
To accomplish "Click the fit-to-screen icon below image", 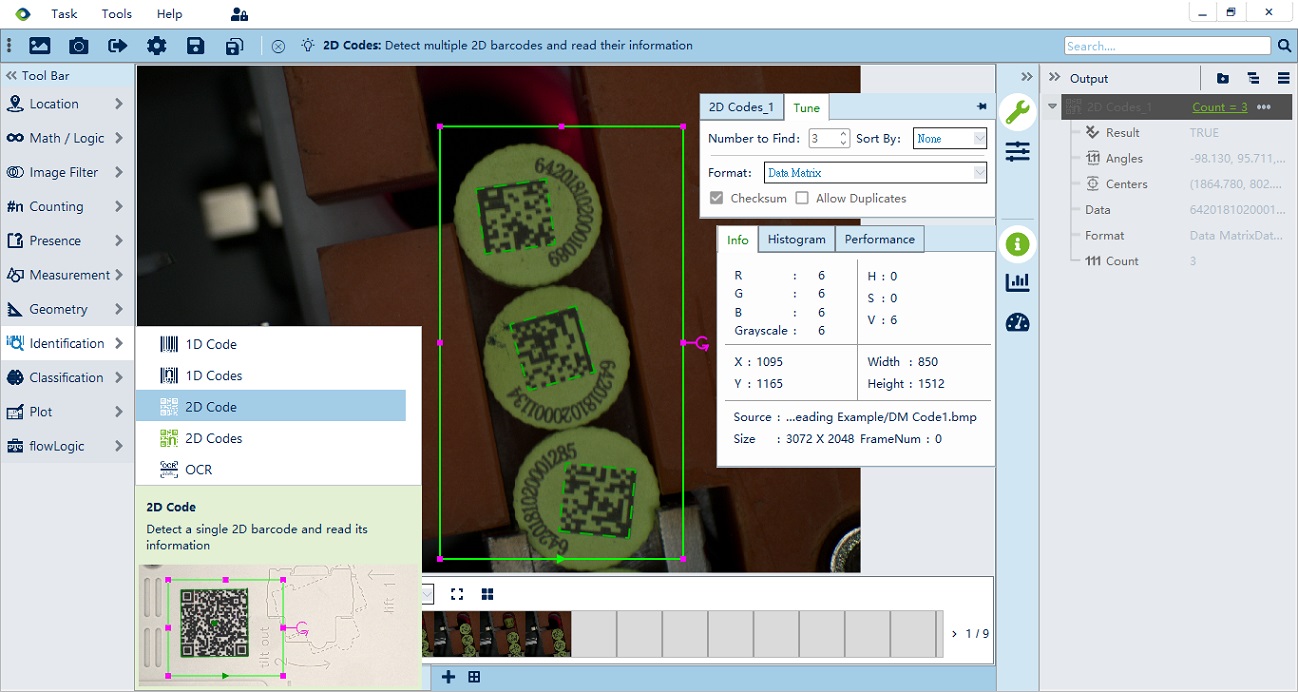I will click(x=457, y=594).
